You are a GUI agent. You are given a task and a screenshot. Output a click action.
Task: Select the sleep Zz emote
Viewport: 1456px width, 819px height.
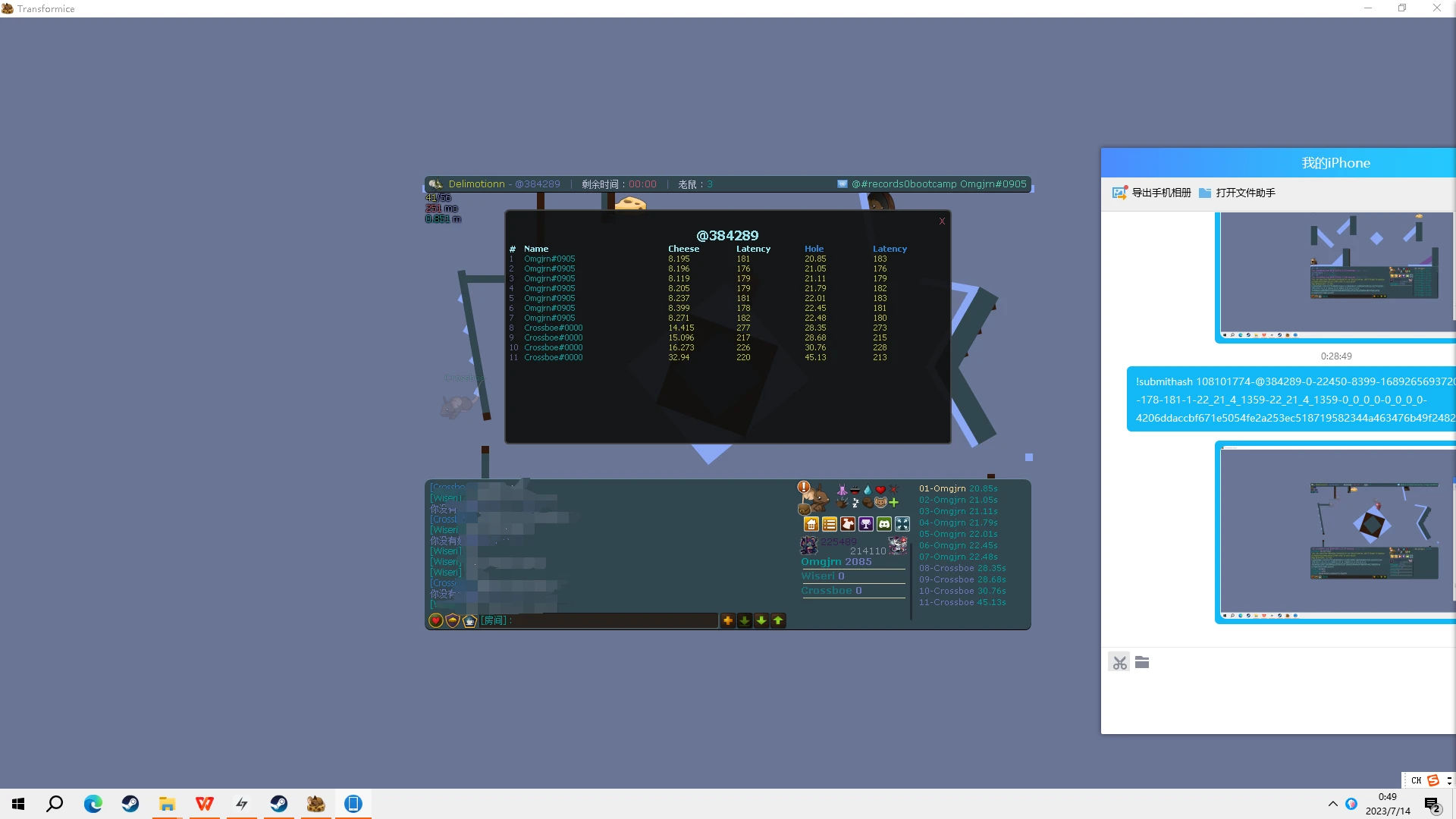pyautogui.click(x=855, y=502)
